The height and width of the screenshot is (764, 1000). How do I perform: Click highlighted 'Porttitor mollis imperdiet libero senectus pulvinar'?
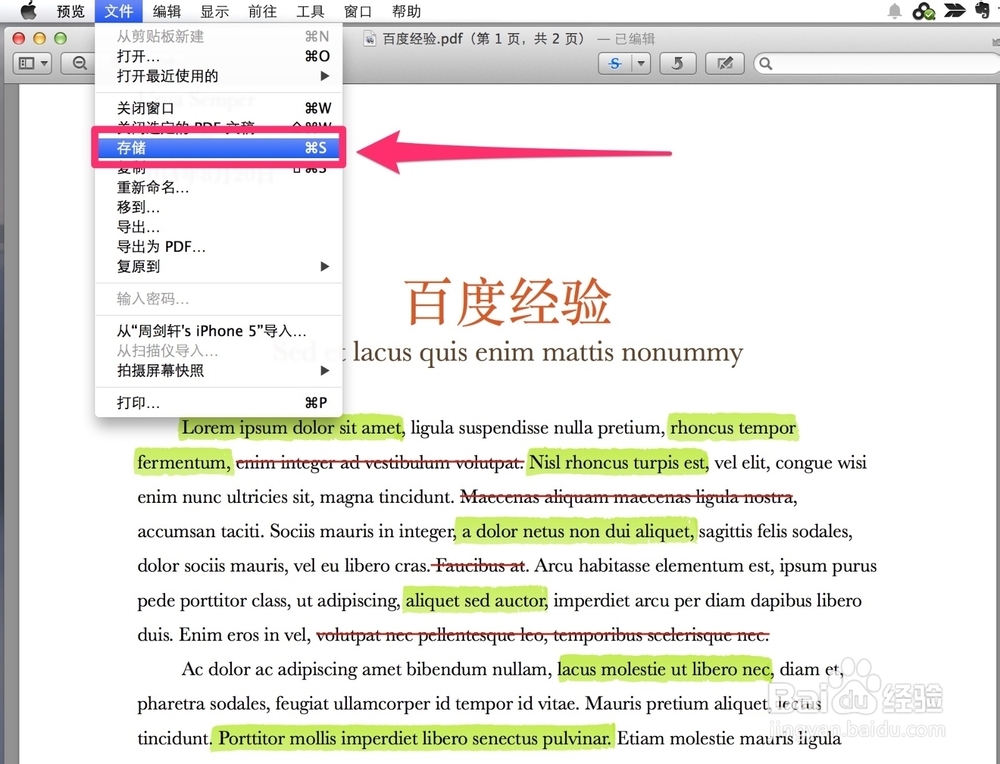click(414, 738)
